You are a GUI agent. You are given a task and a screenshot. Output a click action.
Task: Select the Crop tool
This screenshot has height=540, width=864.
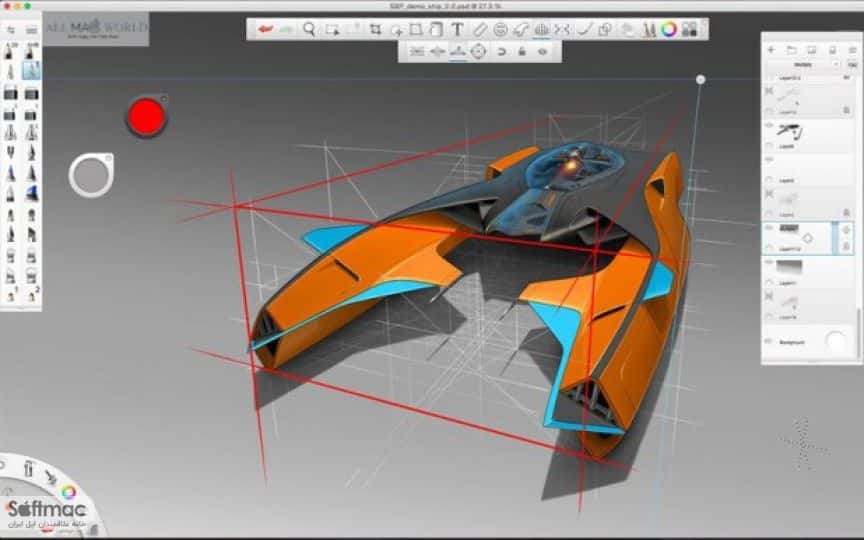[376, 30]
